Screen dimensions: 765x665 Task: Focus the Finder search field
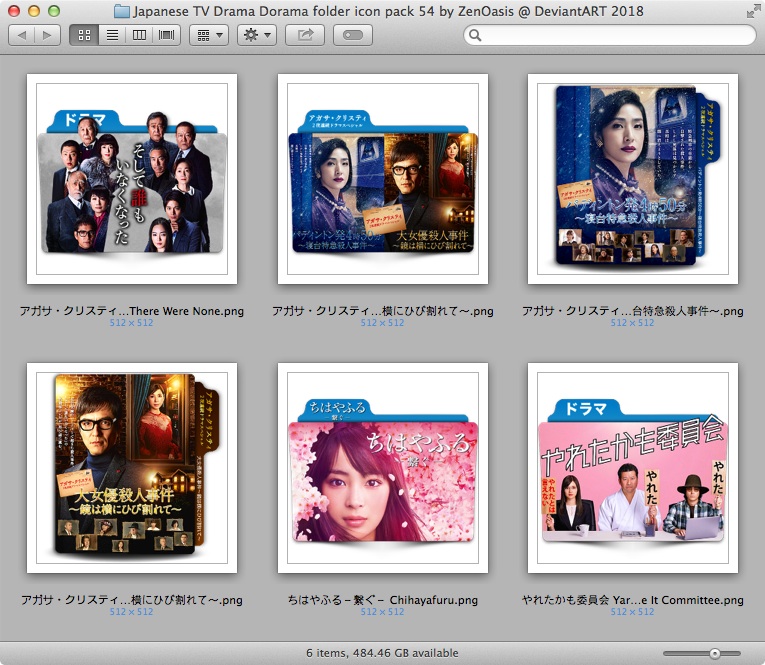(609, 35)
